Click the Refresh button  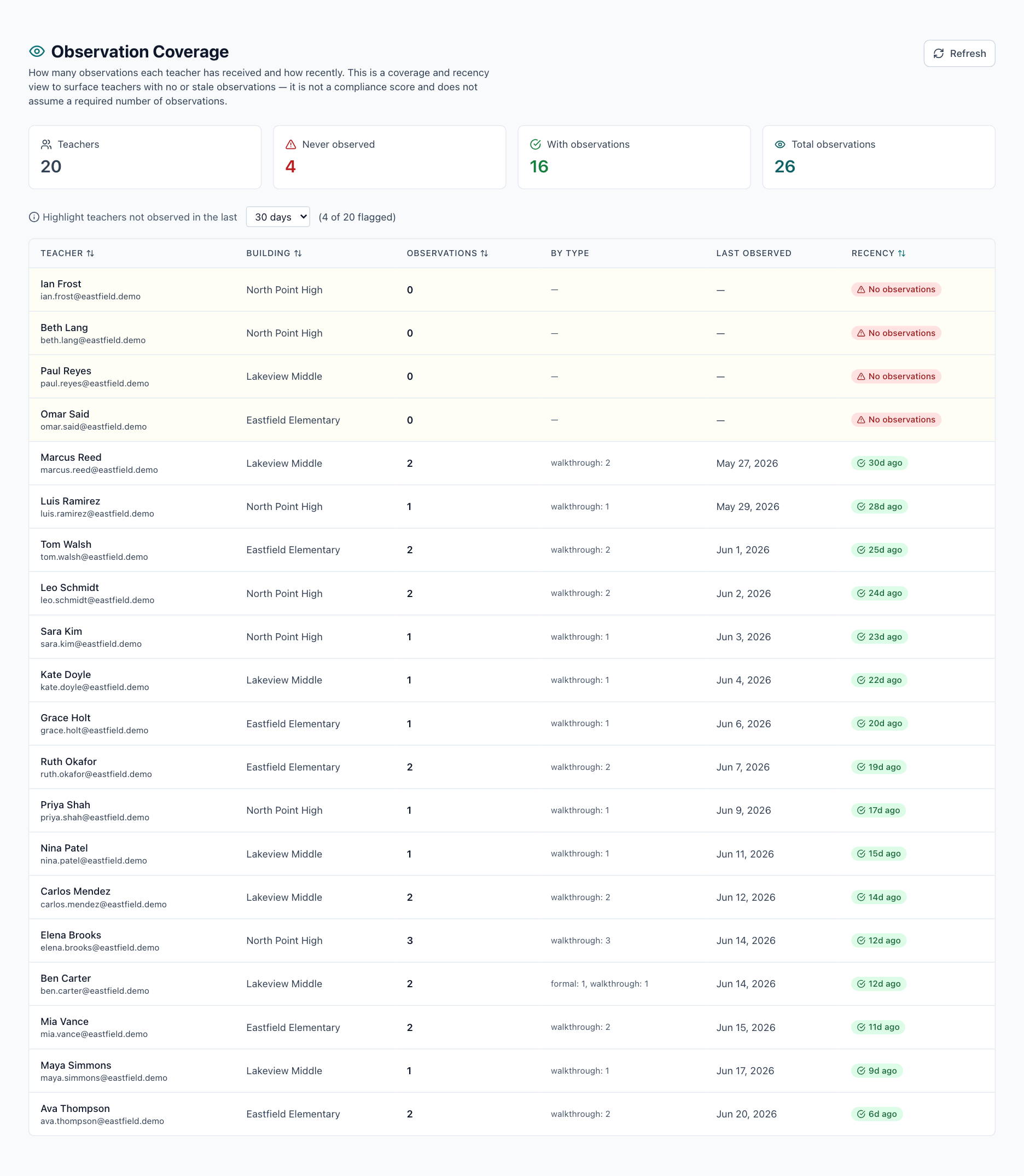click(959, 53)
